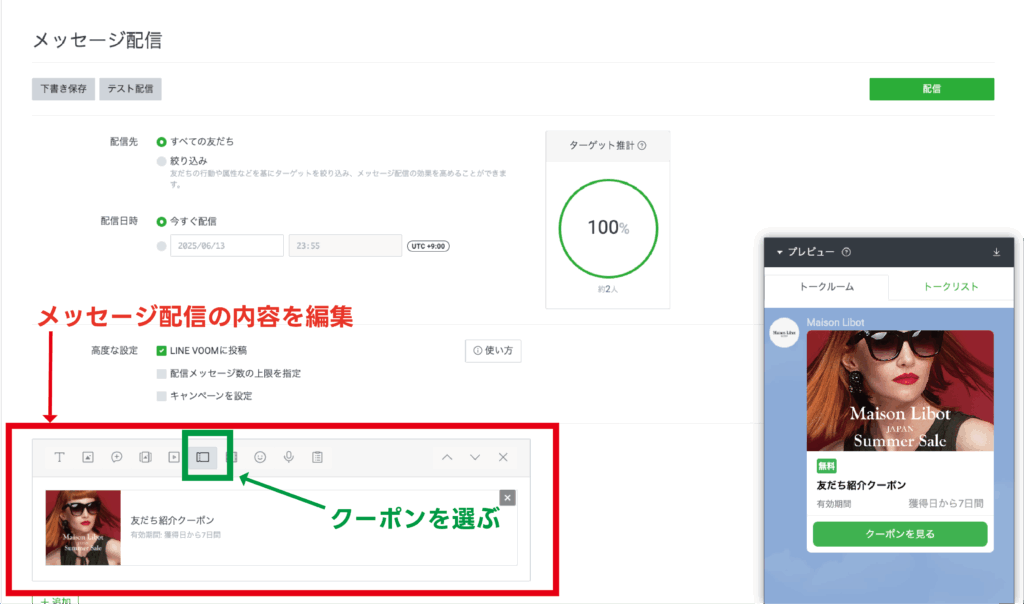Choose the survey clipboard icon

(318, 457)
